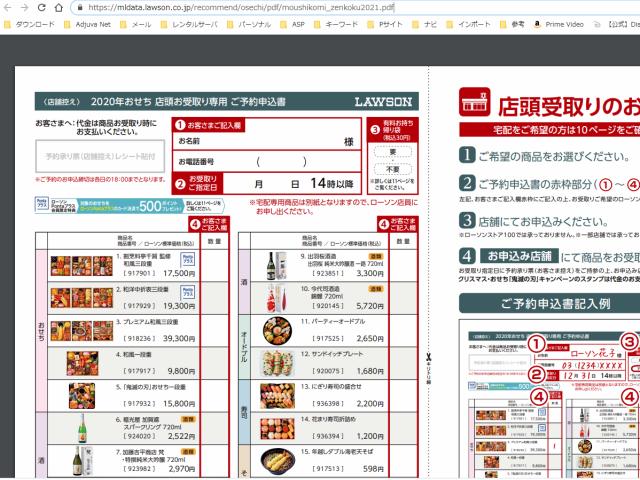Viewport: 640px width, 480px height.
Task: Select the 不要 bag option box
Action: (x=391, y=170)
